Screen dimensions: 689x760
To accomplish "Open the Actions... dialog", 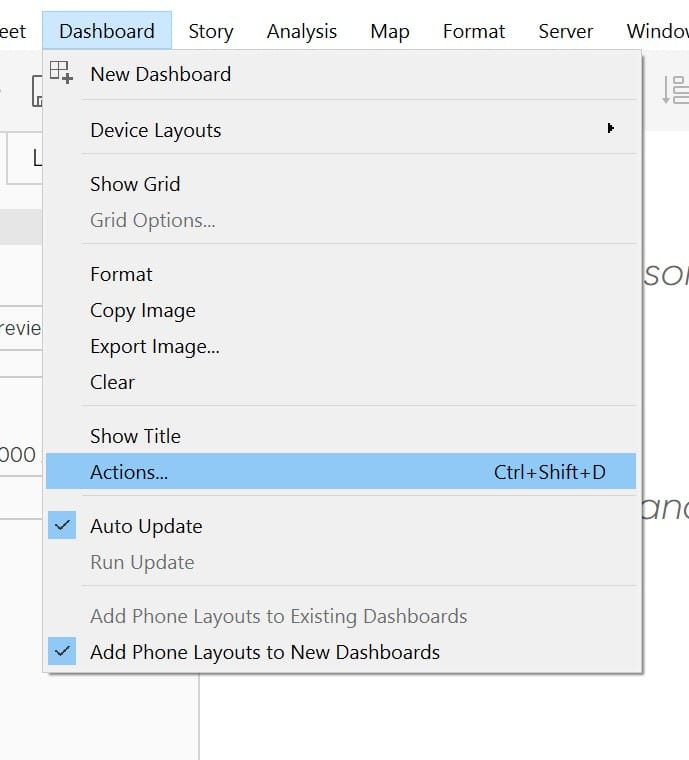I will pos(341,472).
